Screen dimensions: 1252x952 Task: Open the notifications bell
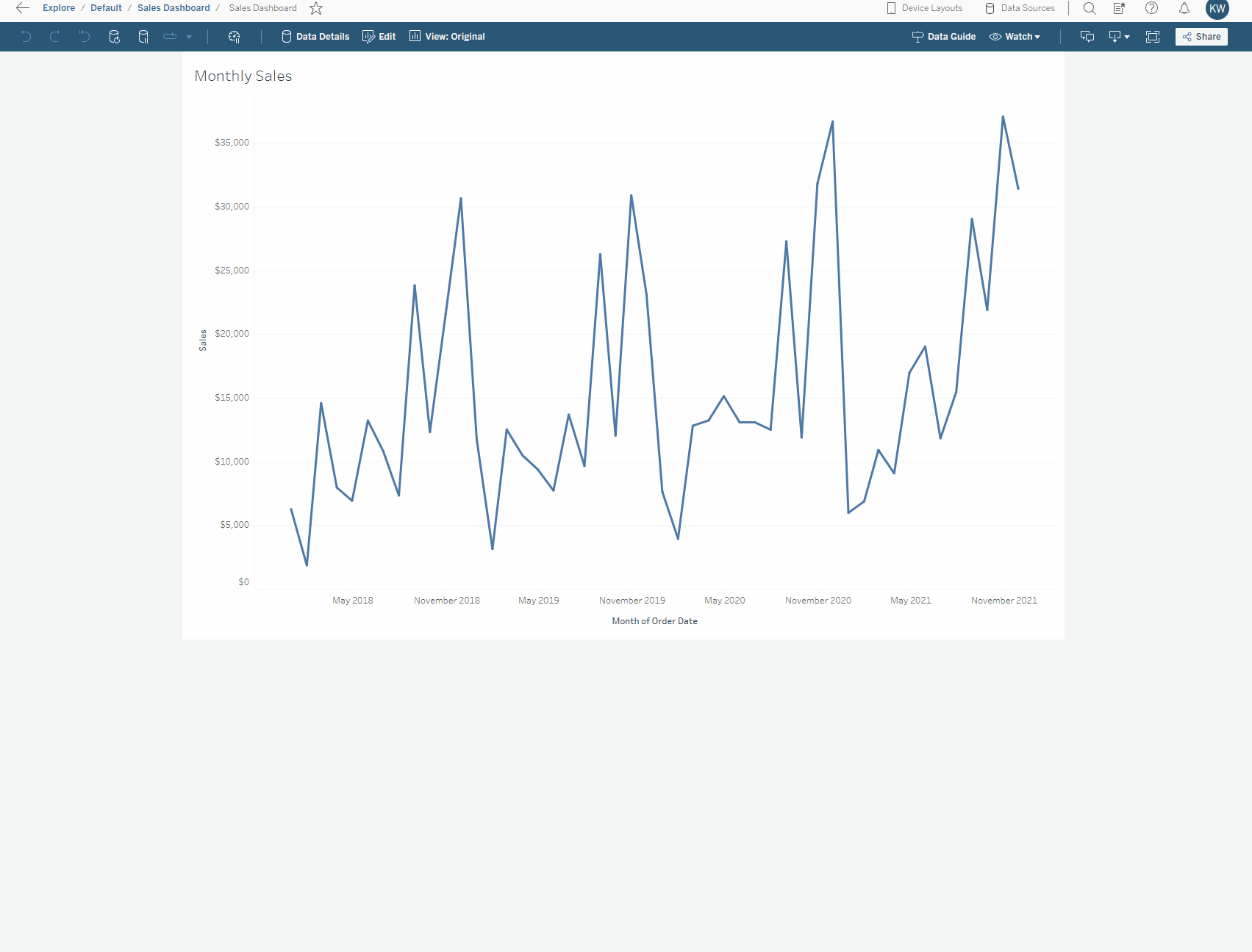coord(1184,8)
